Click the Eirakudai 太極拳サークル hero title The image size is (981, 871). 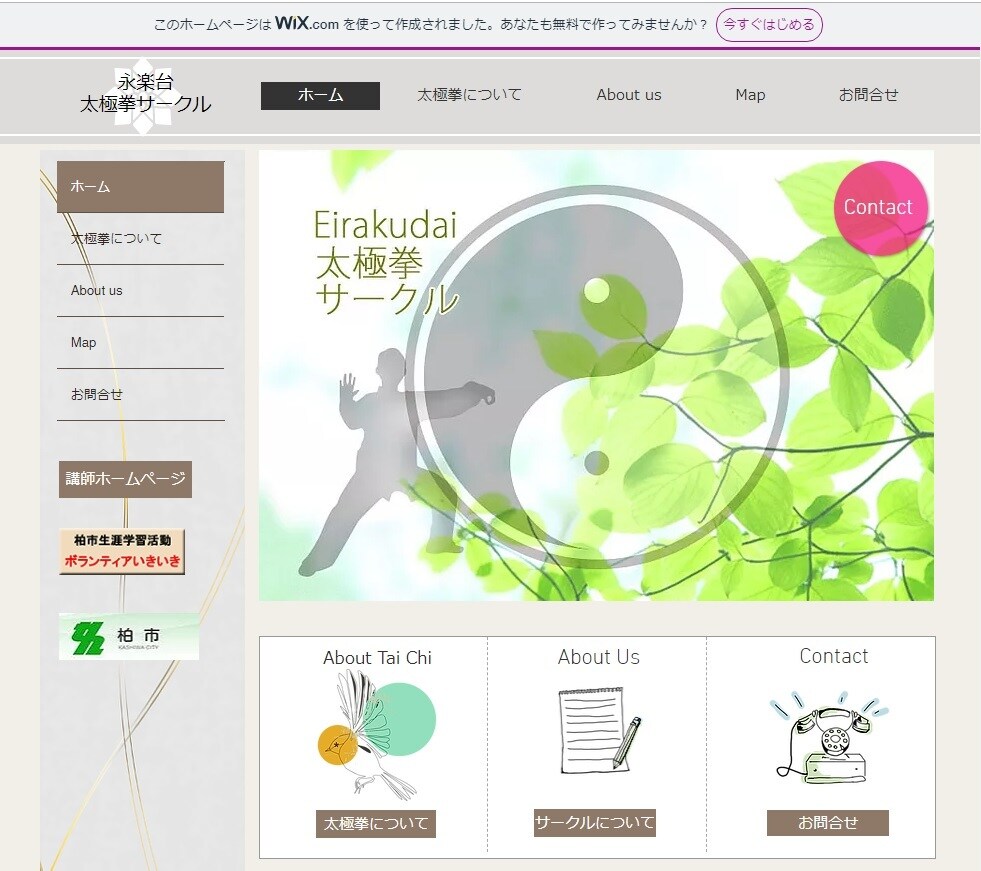[x=386, y=262]
